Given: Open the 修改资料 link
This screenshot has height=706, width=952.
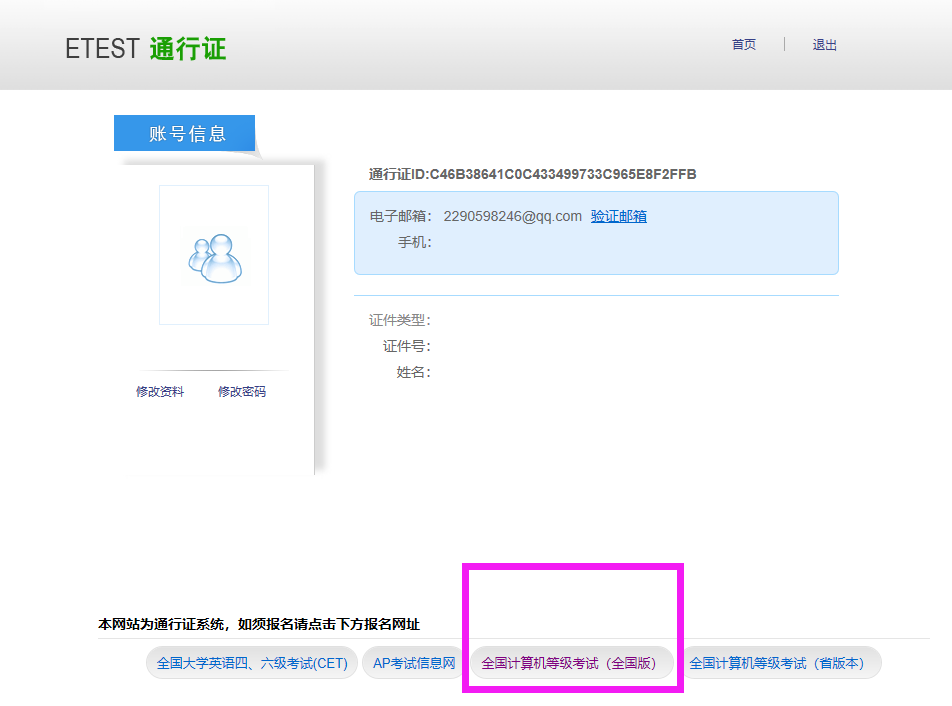Looking at the screenshot, I should pos(160,392).
